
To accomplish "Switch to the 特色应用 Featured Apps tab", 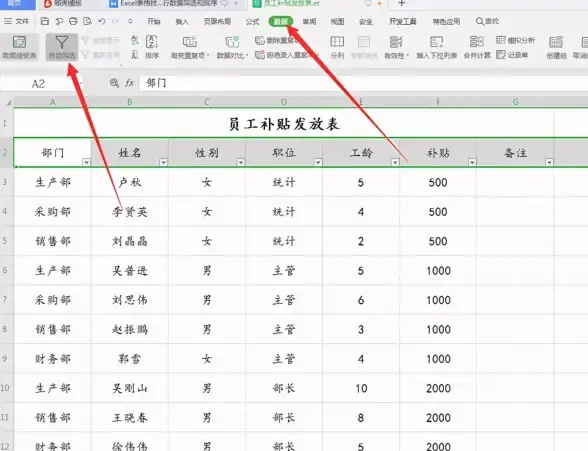I will tap(446, 21).
